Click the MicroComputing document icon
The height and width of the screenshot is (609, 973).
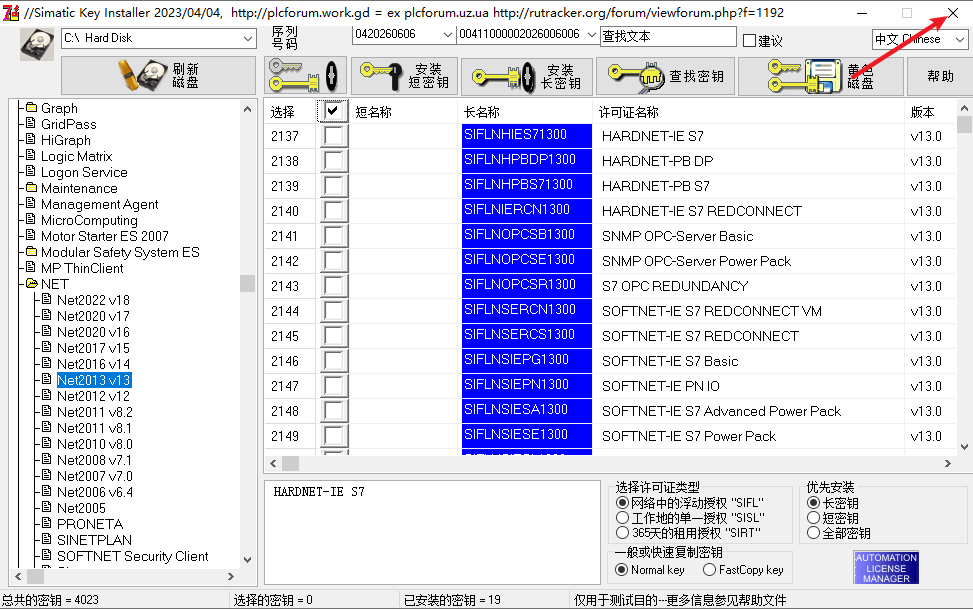point(30,219)
